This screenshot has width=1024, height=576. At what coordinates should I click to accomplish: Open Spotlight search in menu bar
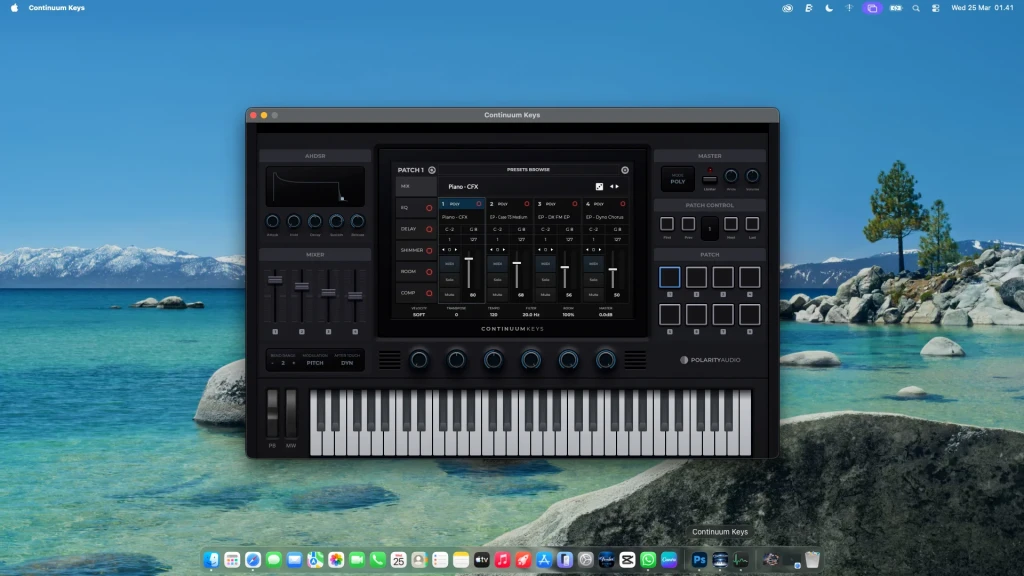(916, 8)
